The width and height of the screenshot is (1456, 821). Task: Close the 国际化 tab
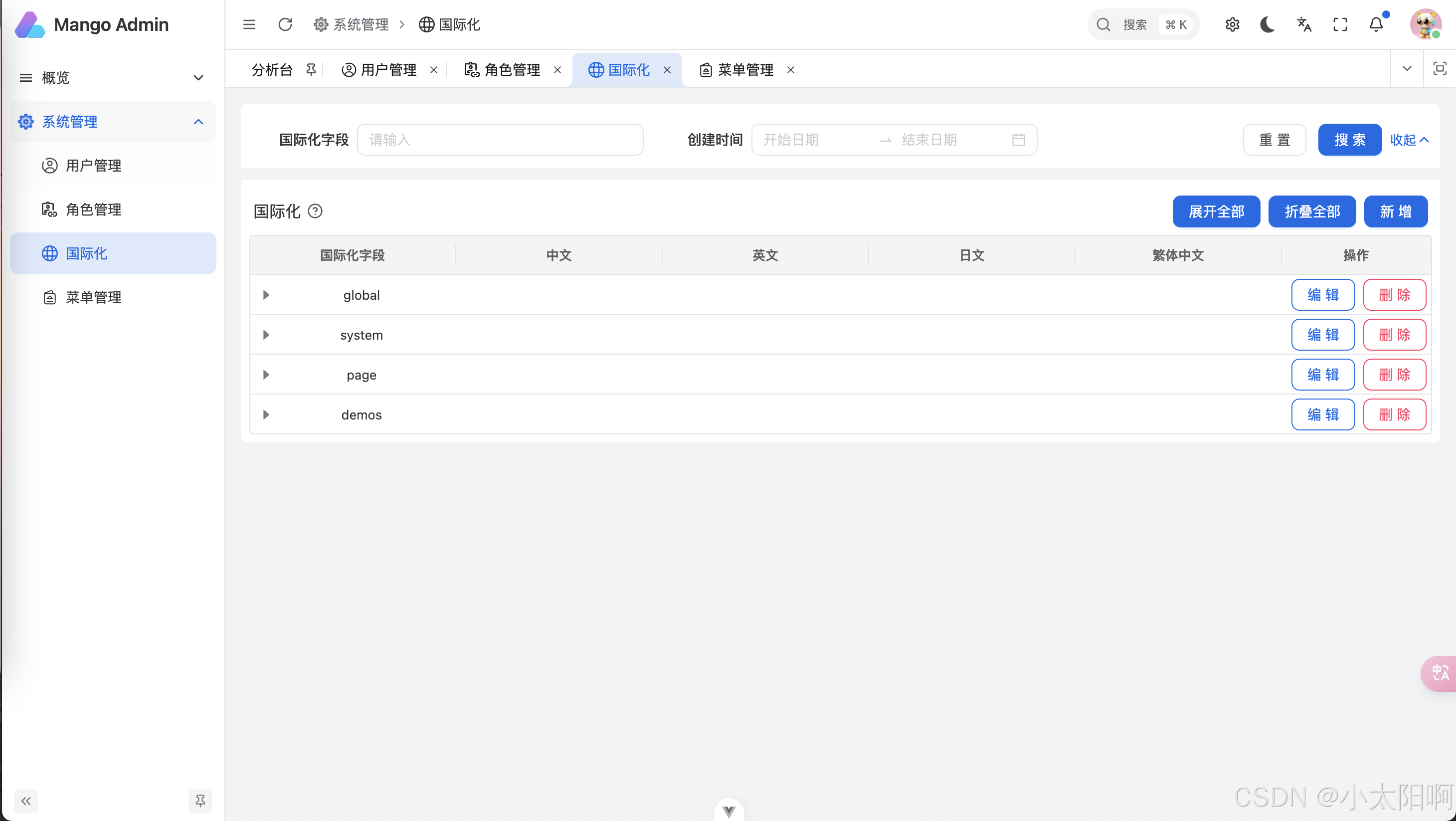coord(667,69)
